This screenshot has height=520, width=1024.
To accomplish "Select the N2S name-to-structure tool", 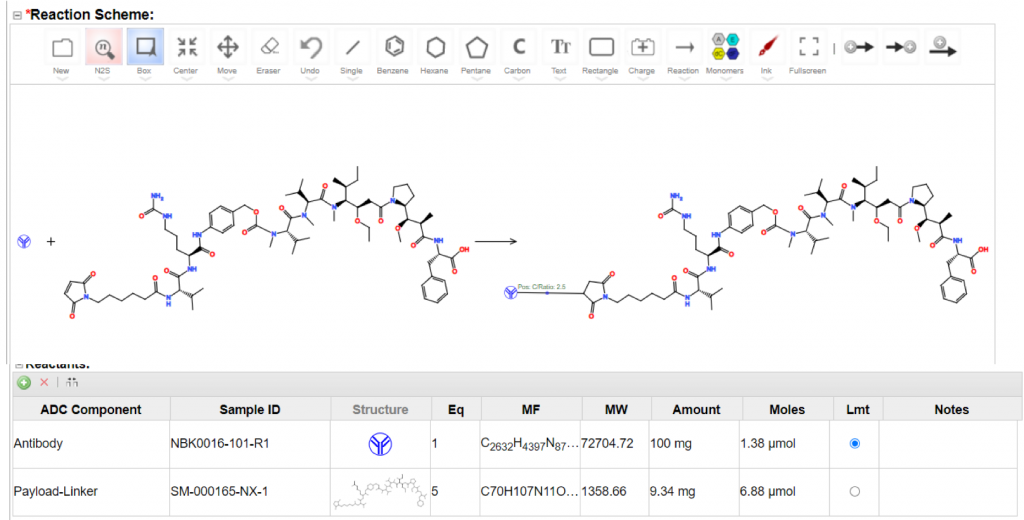I will point(103,47).
